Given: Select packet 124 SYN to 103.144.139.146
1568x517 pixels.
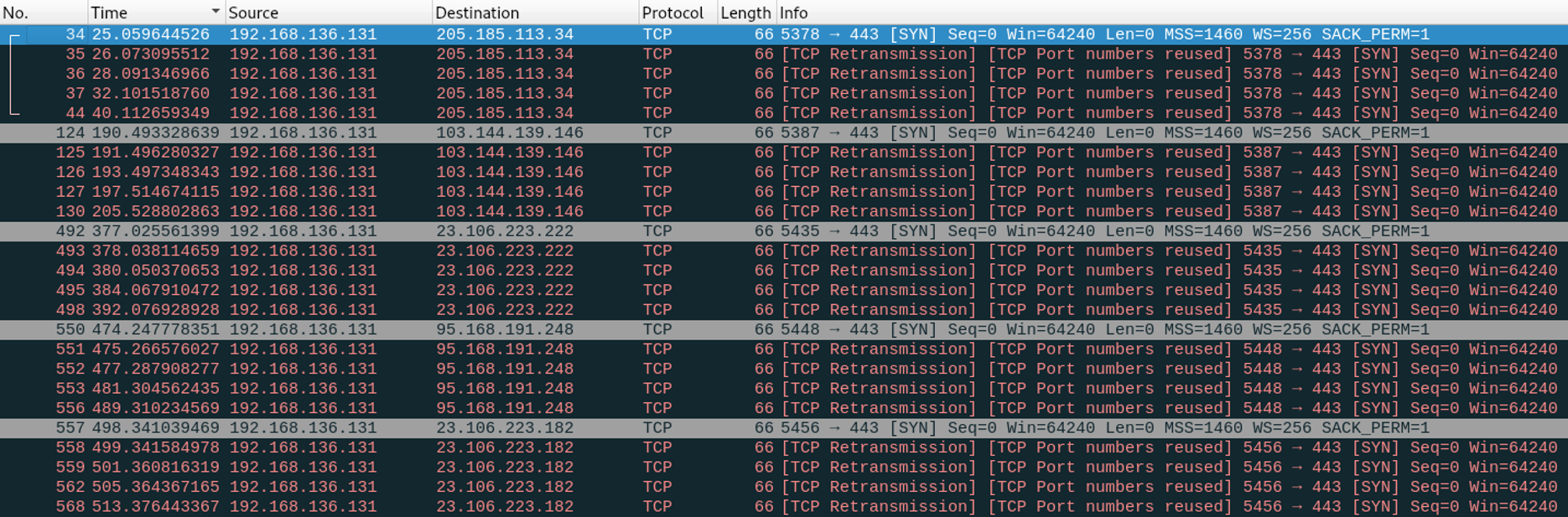Looking at the screenshot, I should point(784,133).
